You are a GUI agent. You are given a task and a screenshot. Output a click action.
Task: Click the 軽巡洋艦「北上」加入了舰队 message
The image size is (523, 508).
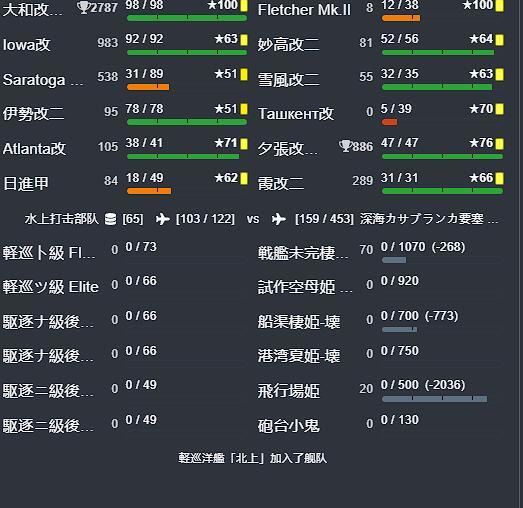pos(252,458)
